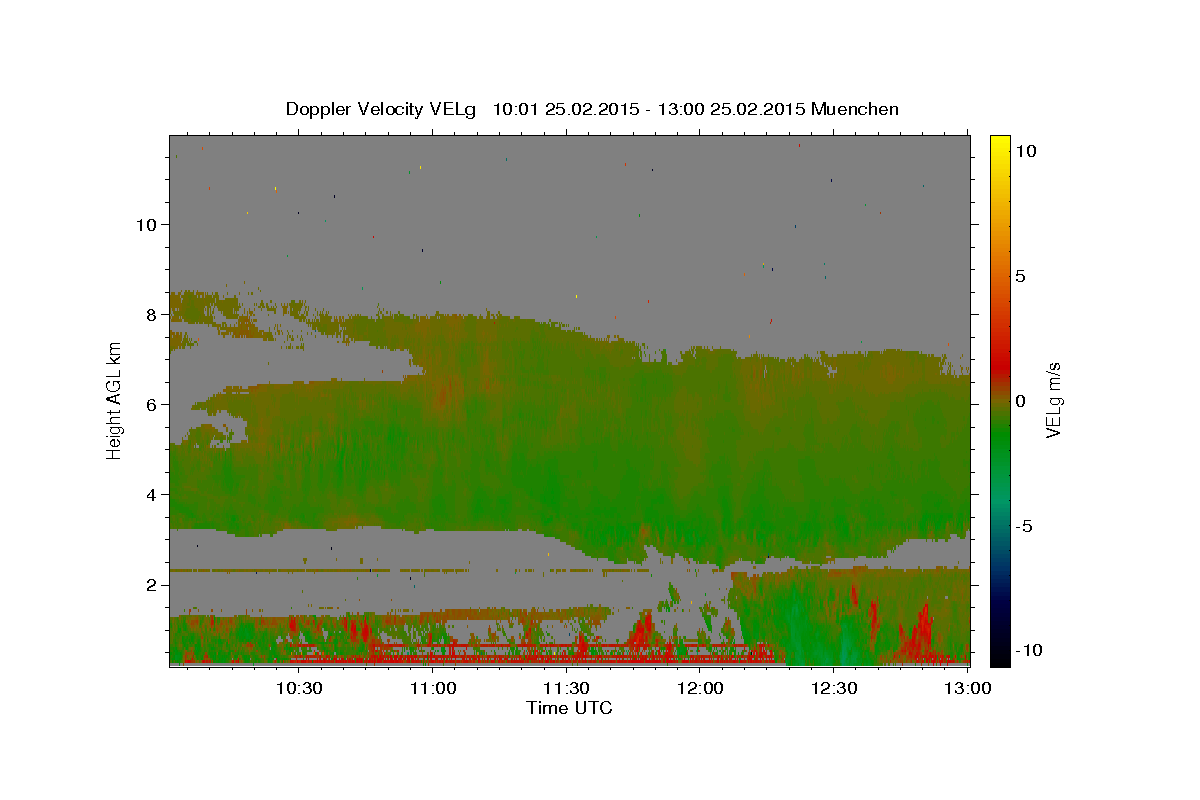
Task: Click the plot title 'Doppler Velocity VELg'
Action: [382, 109]
